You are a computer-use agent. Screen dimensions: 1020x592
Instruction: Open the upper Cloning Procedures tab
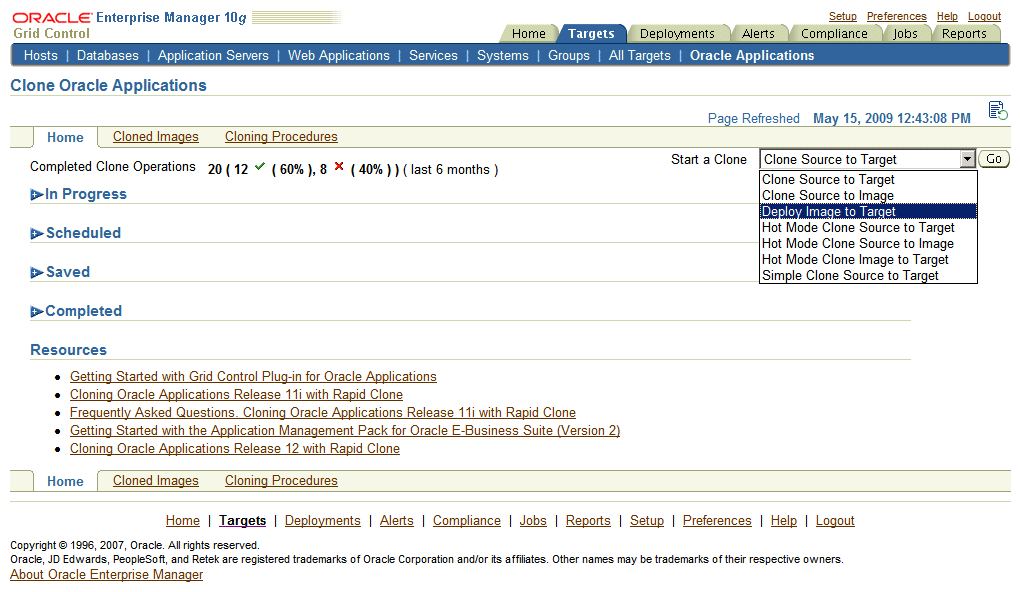pos(281,137)
